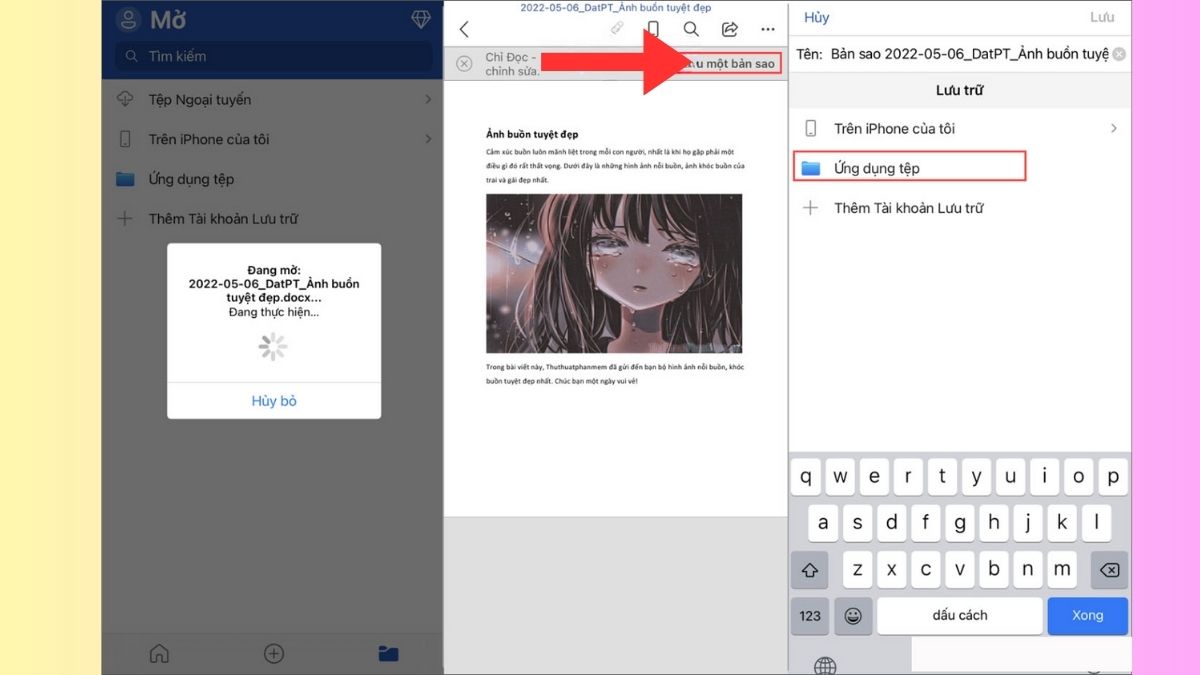Open the search magnifier in document toolbar
Viewport: 1200px width, 675px height.
click(691, 29)
